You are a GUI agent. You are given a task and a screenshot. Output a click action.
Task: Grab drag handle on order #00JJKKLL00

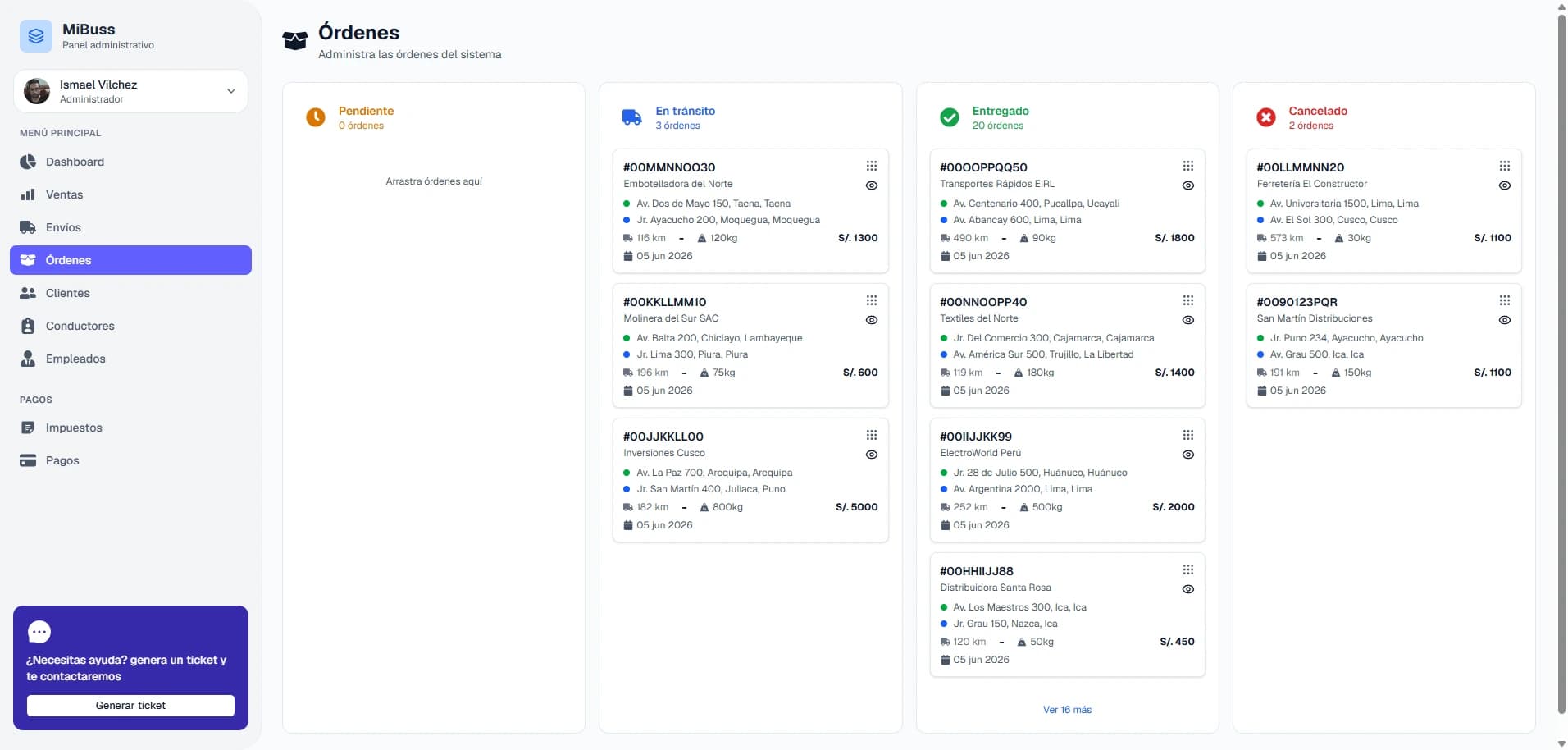872,435
